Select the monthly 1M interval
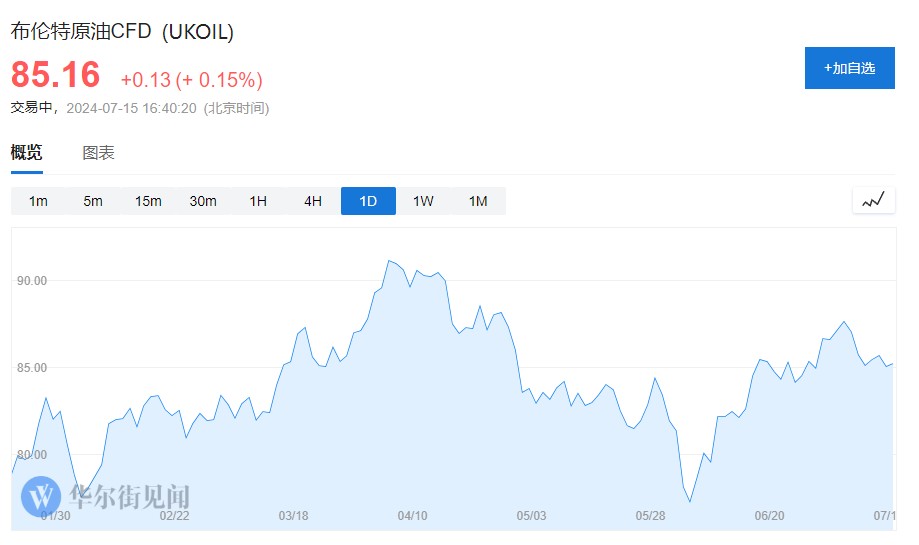The image size is (919, 545). click(x=478, y=201)
